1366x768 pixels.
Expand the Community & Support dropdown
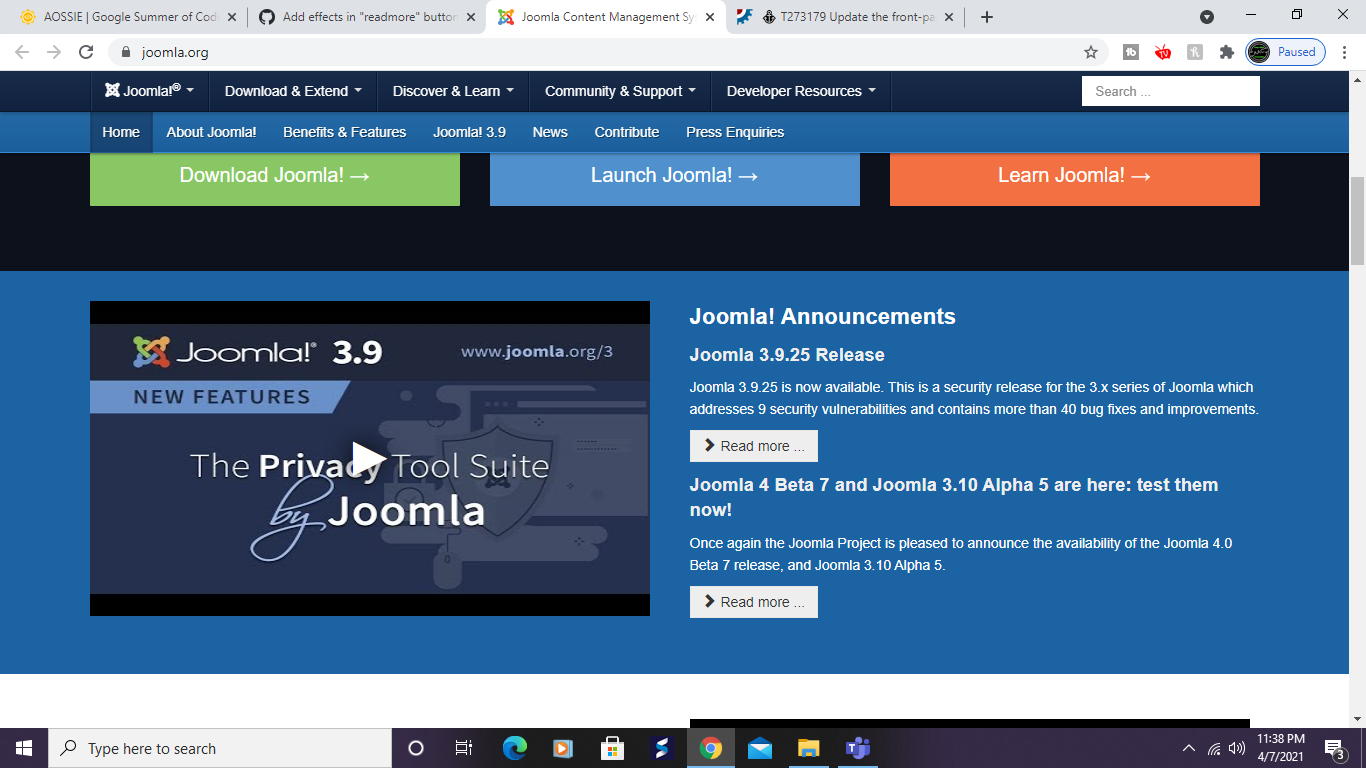pos(620,91)
